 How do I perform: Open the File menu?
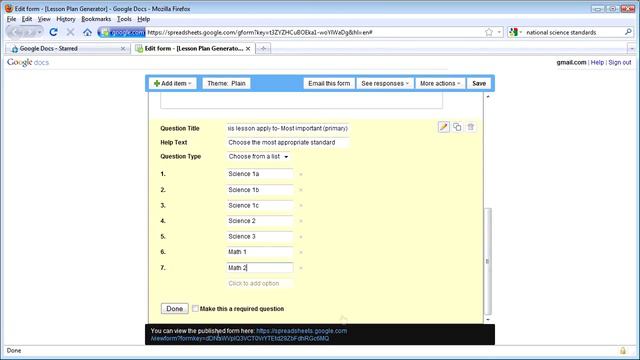11,19
